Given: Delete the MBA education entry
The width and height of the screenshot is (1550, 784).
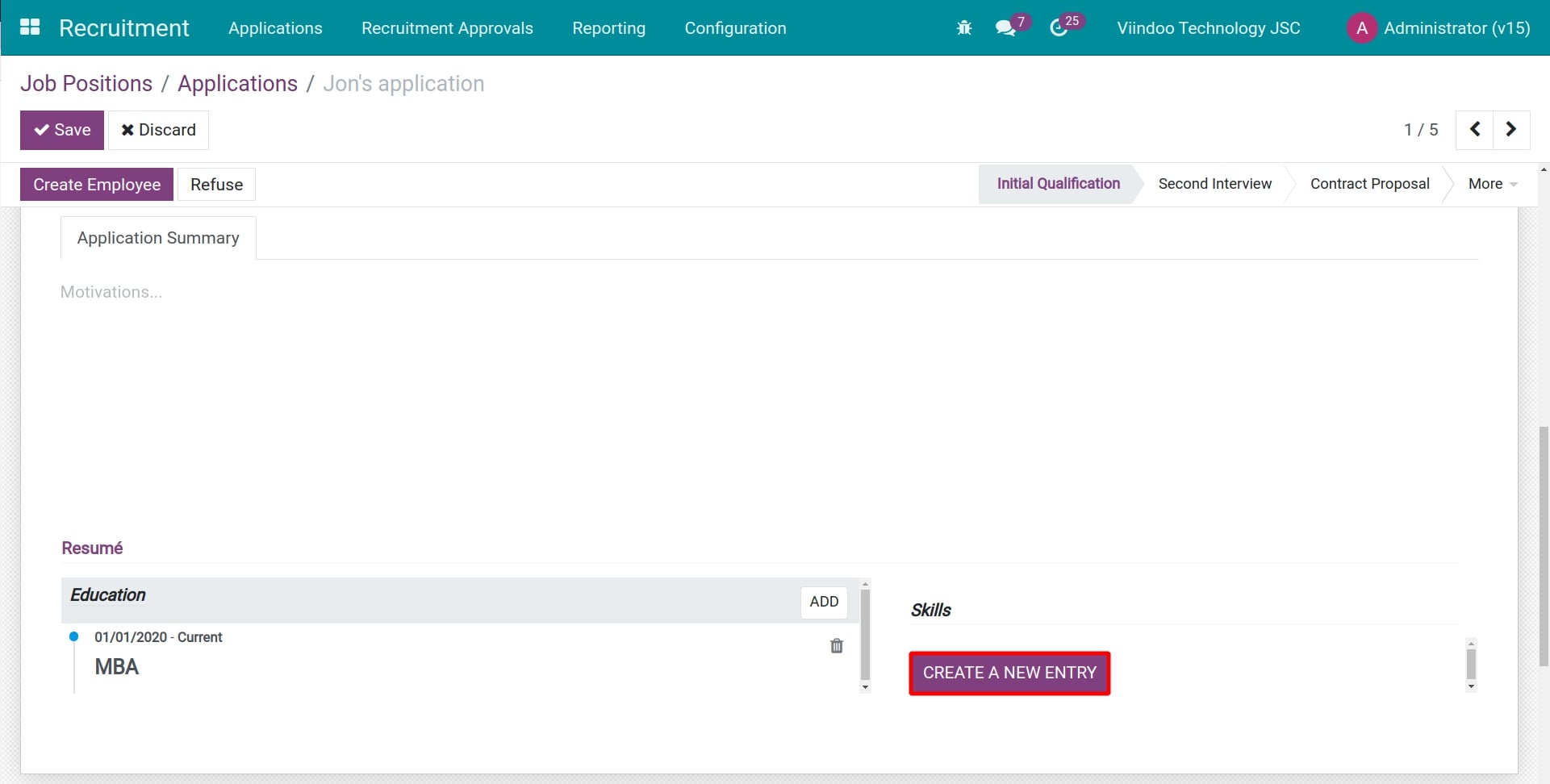Looking at the screenshot, I should tap(836, 645).
